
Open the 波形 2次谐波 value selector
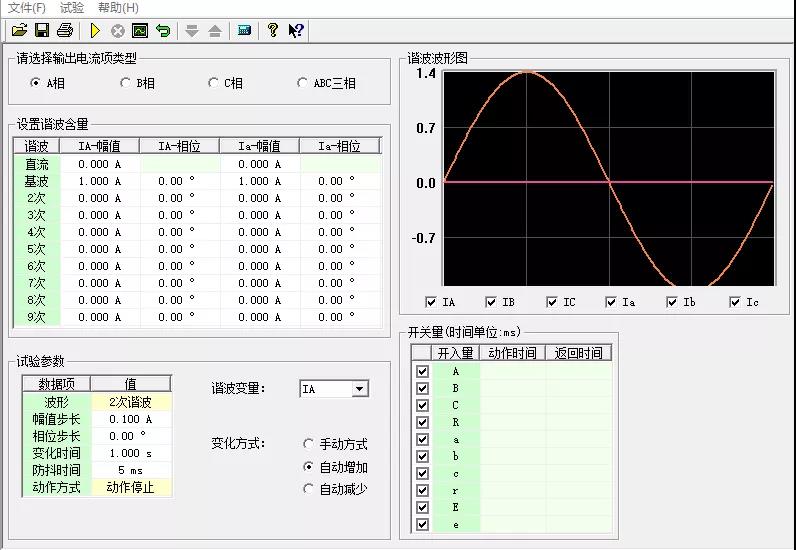coord(131,402)
